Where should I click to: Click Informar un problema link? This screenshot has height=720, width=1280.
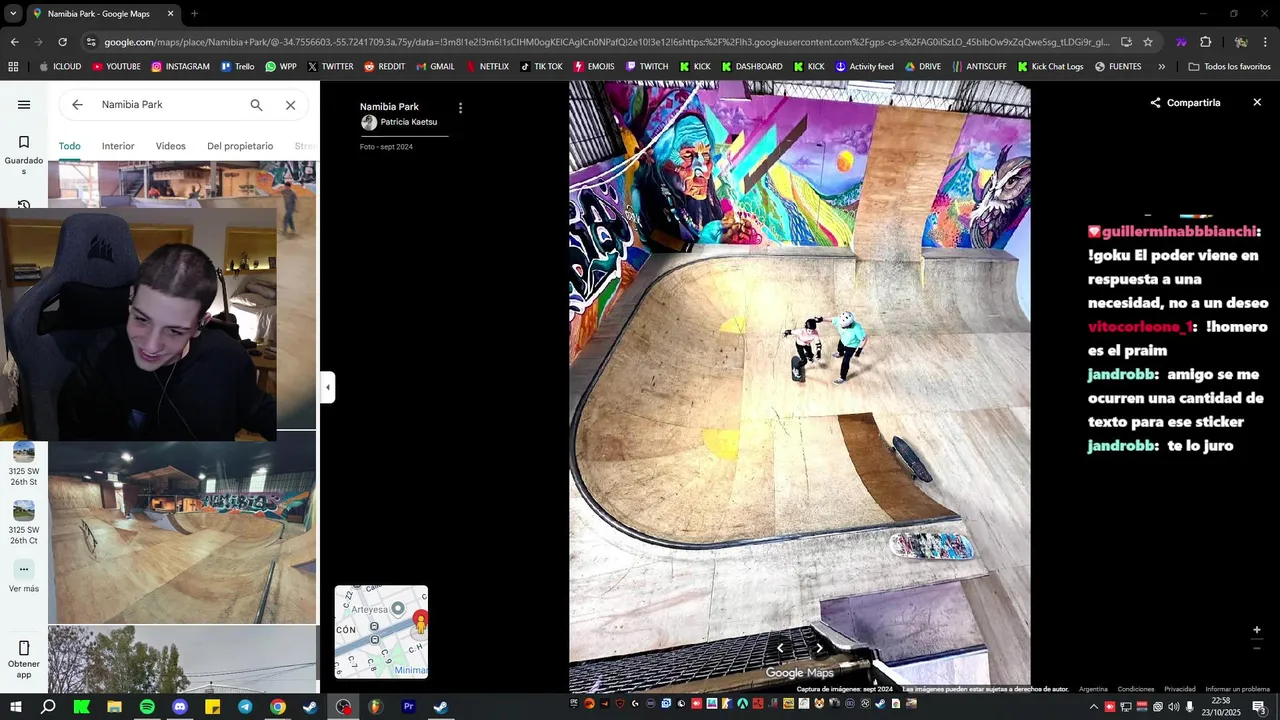[x=1238, y=689]
